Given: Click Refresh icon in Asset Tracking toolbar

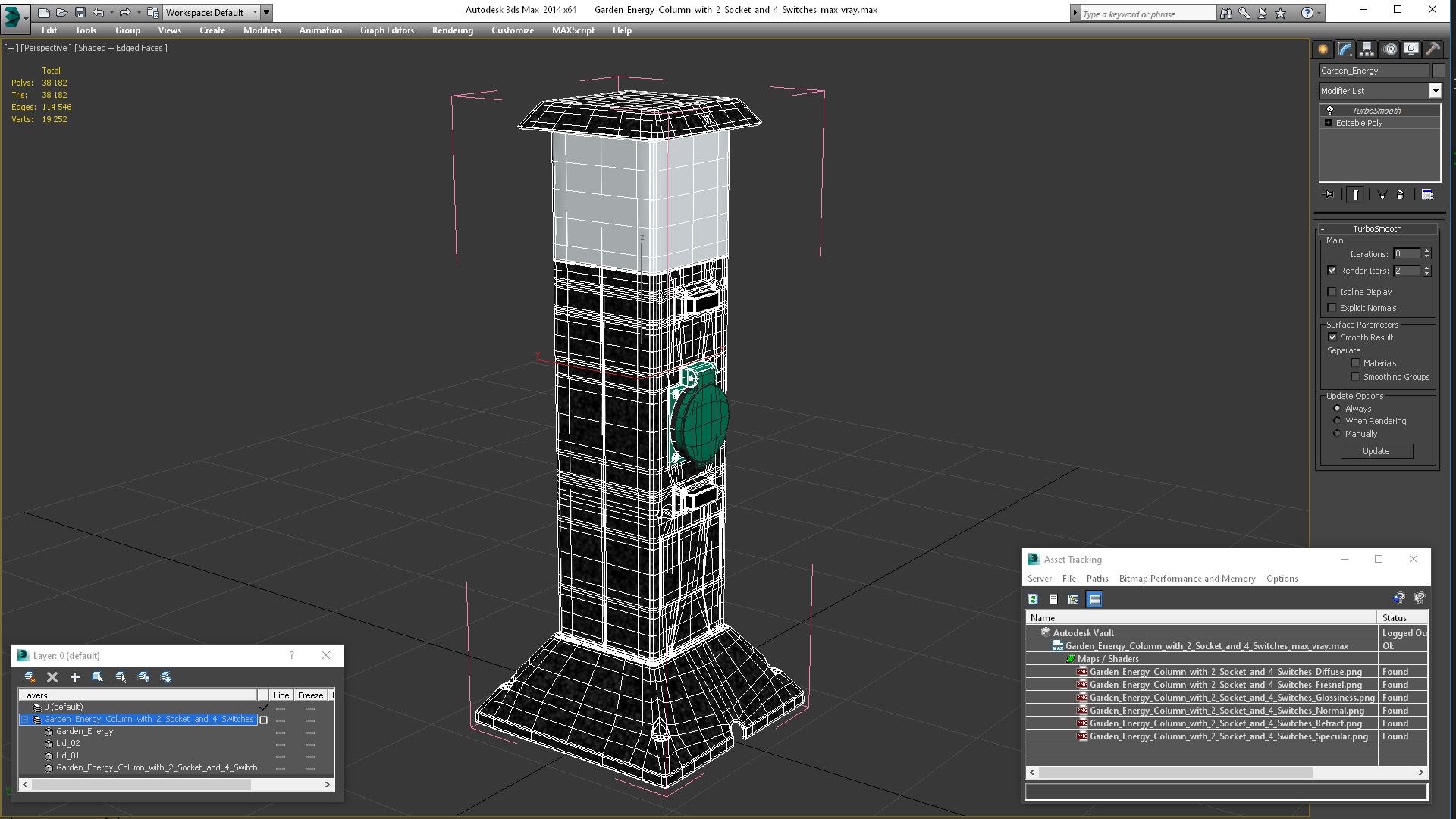Looking at the screenshot, I should pyautogui.click(x=1033, y=599).
